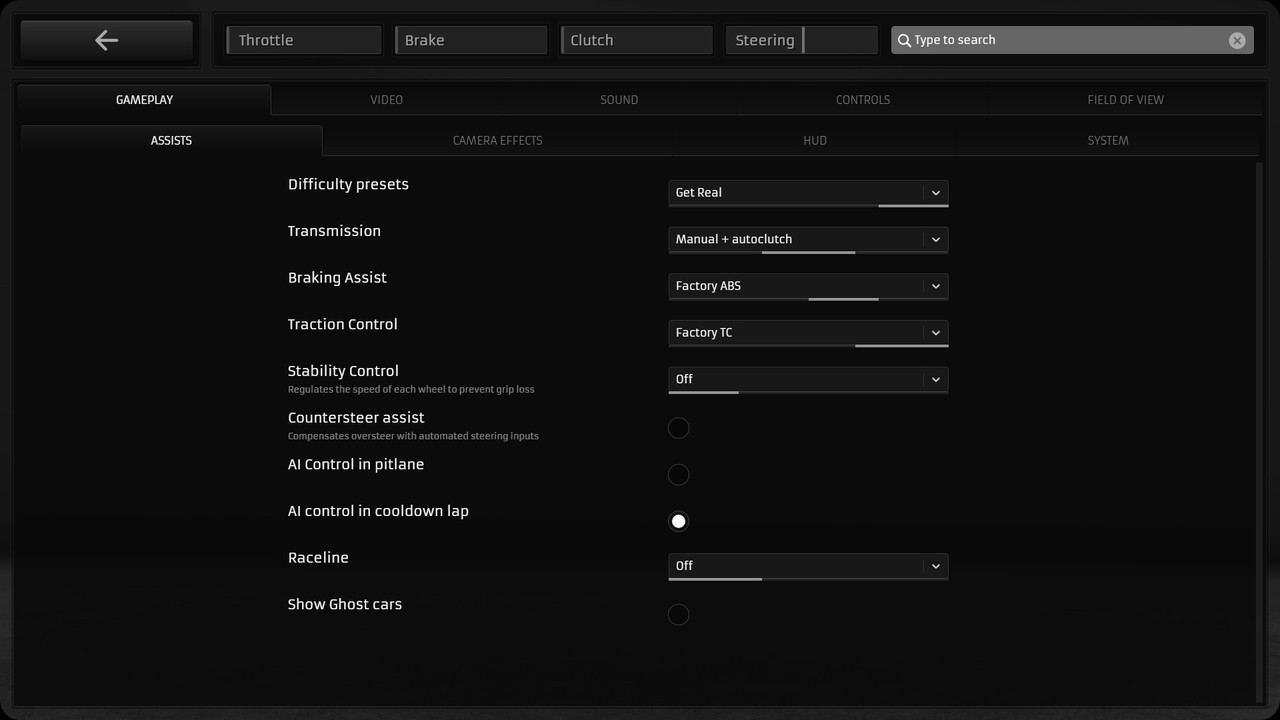The width and height of the screenshot is (1280, 720).
Task: Open the HUD sub-tab
Action: tap(814, 140)
